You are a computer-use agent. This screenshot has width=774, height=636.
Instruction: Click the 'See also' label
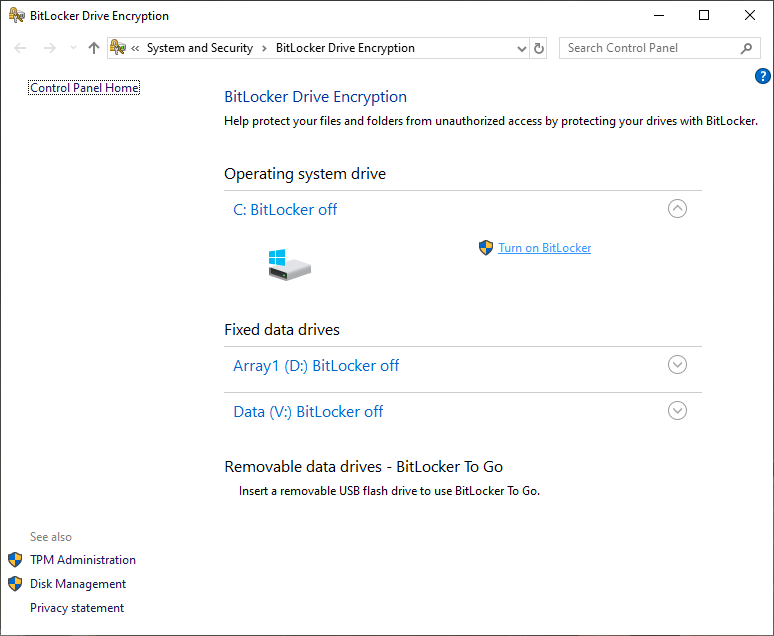point(51,537)
